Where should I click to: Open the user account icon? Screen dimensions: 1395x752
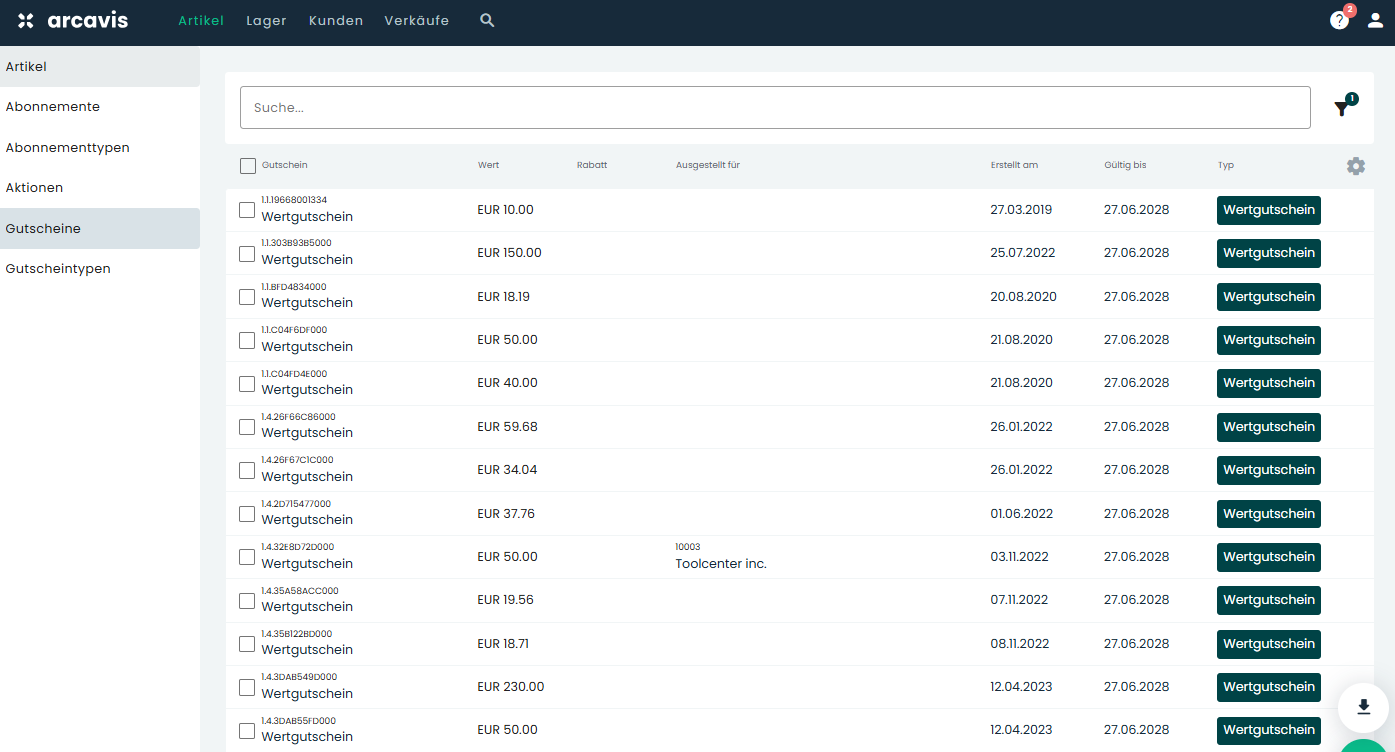click(1375, 20)
